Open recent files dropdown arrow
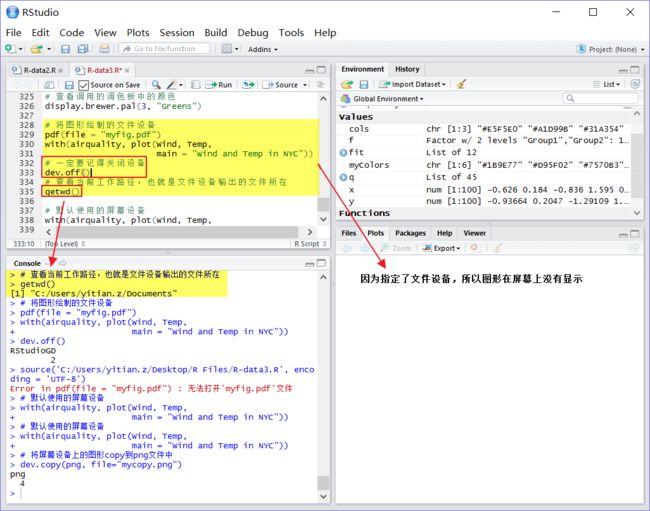Viewport: 650px width, 511px height. 49,49
